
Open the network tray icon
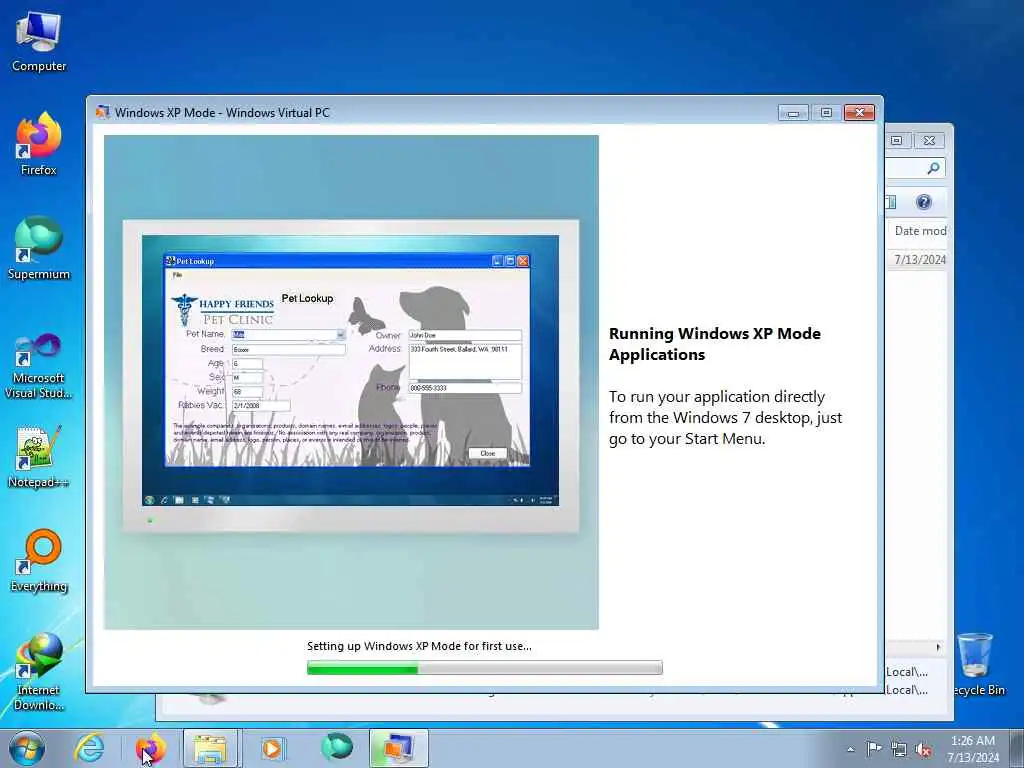[899, 750]
